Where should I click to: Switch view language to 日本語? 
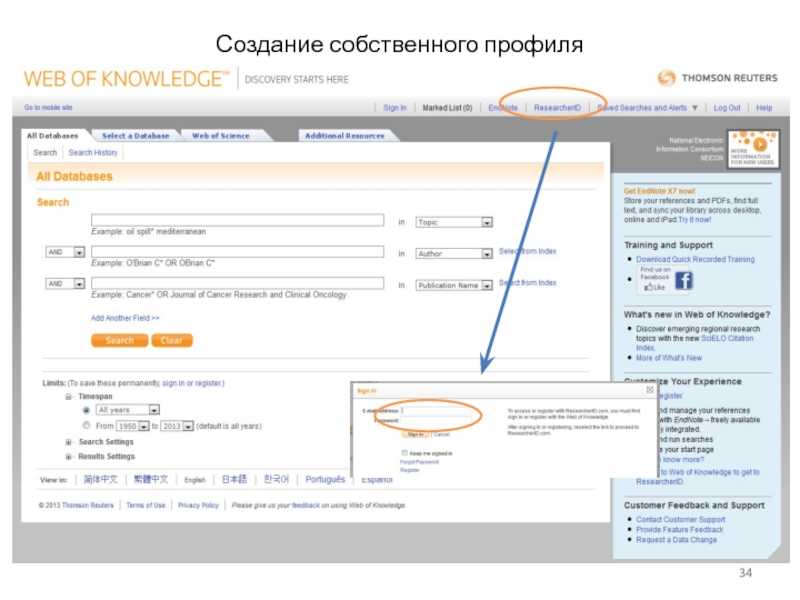tap(234, 480)
